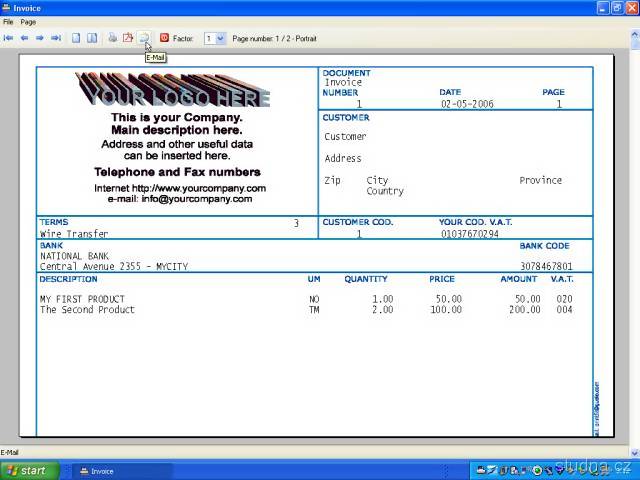Switch to two-page view

(x=92, y=38)
